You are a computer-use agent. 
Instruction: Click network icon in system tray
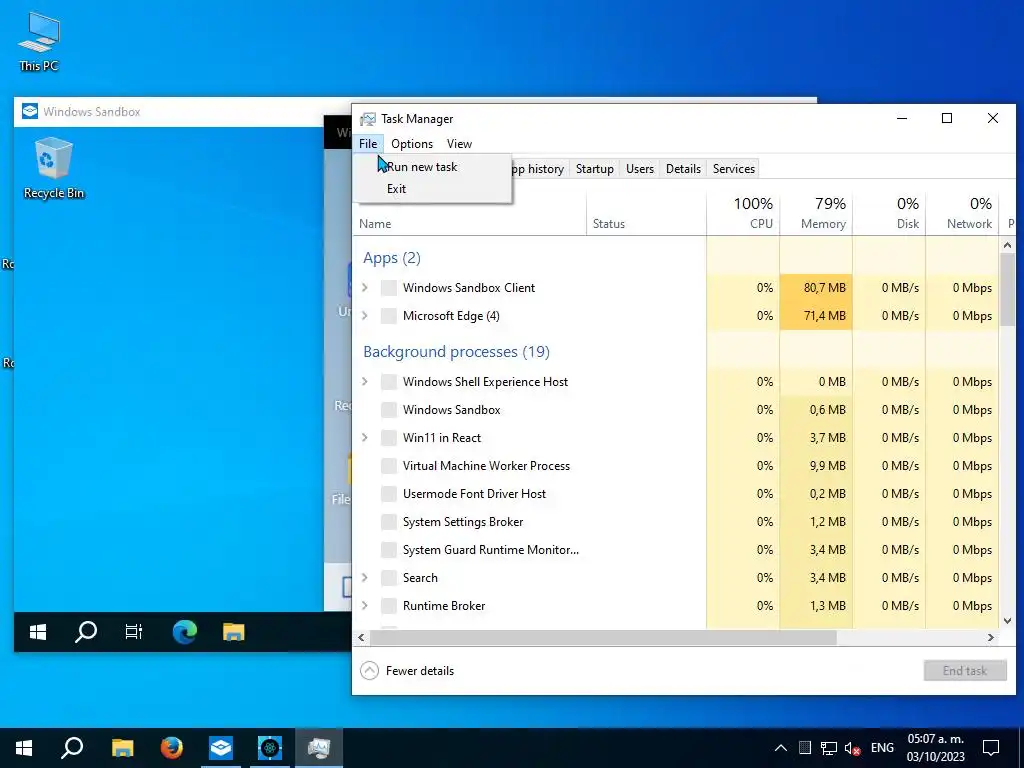pos(829,748)
